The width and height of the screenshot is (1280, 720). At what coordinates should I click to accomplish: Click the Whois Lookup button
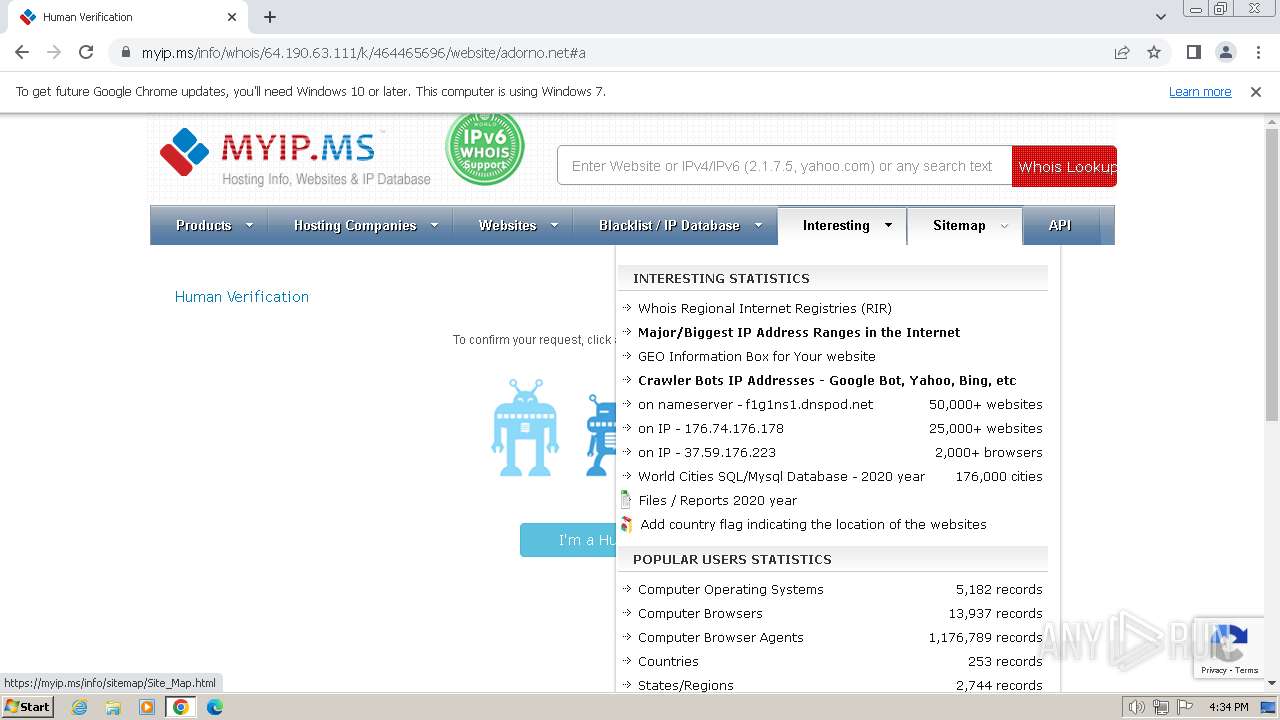[1064, 166]
